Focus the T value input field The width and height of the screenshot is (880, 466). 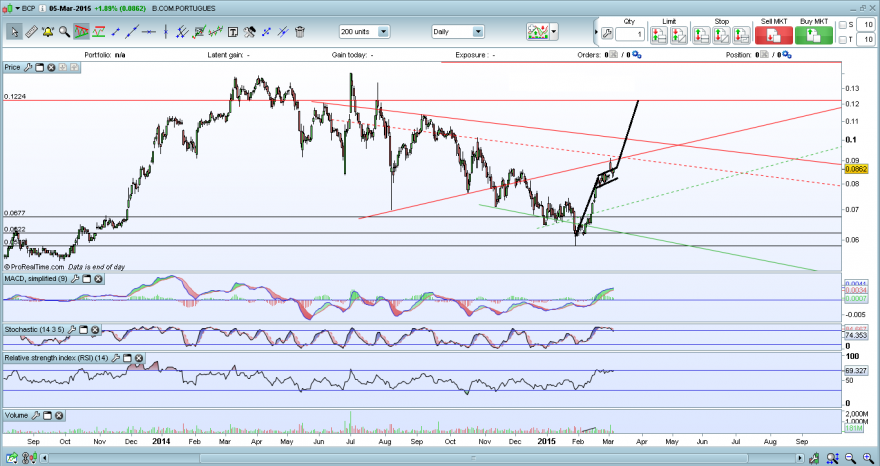tap(867, 39)
